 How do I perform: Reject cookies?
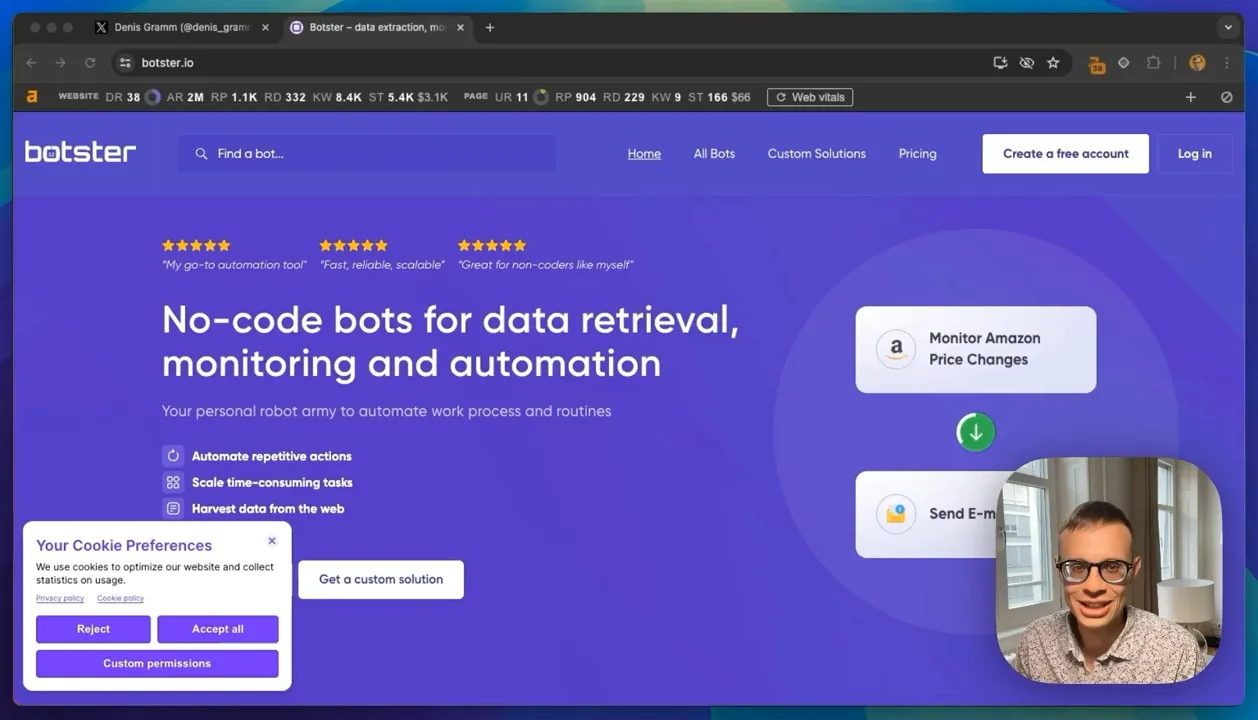tap(93, 629)
